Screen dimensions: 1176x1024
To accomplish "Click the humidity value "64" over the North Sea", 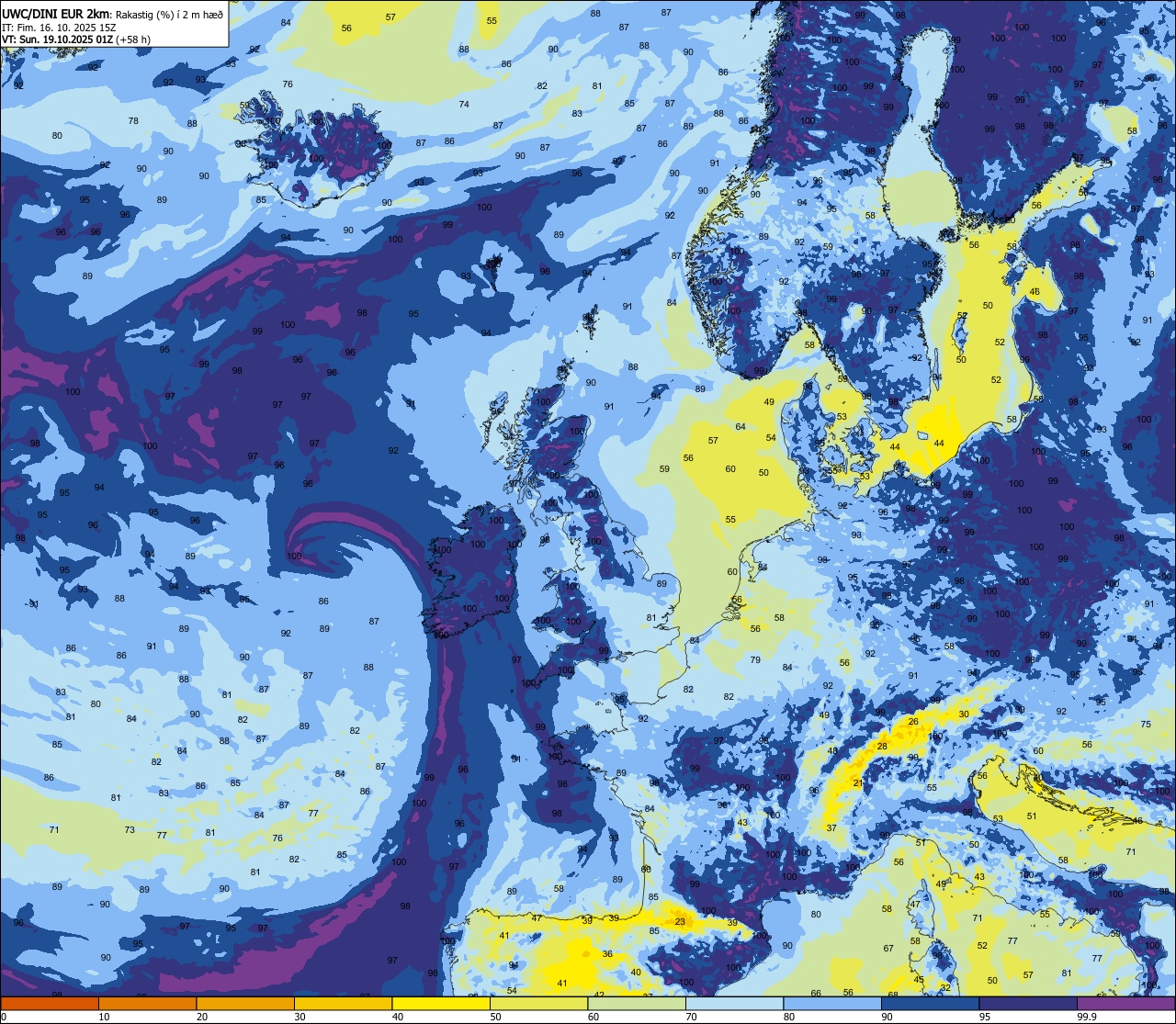I will 741,426.
